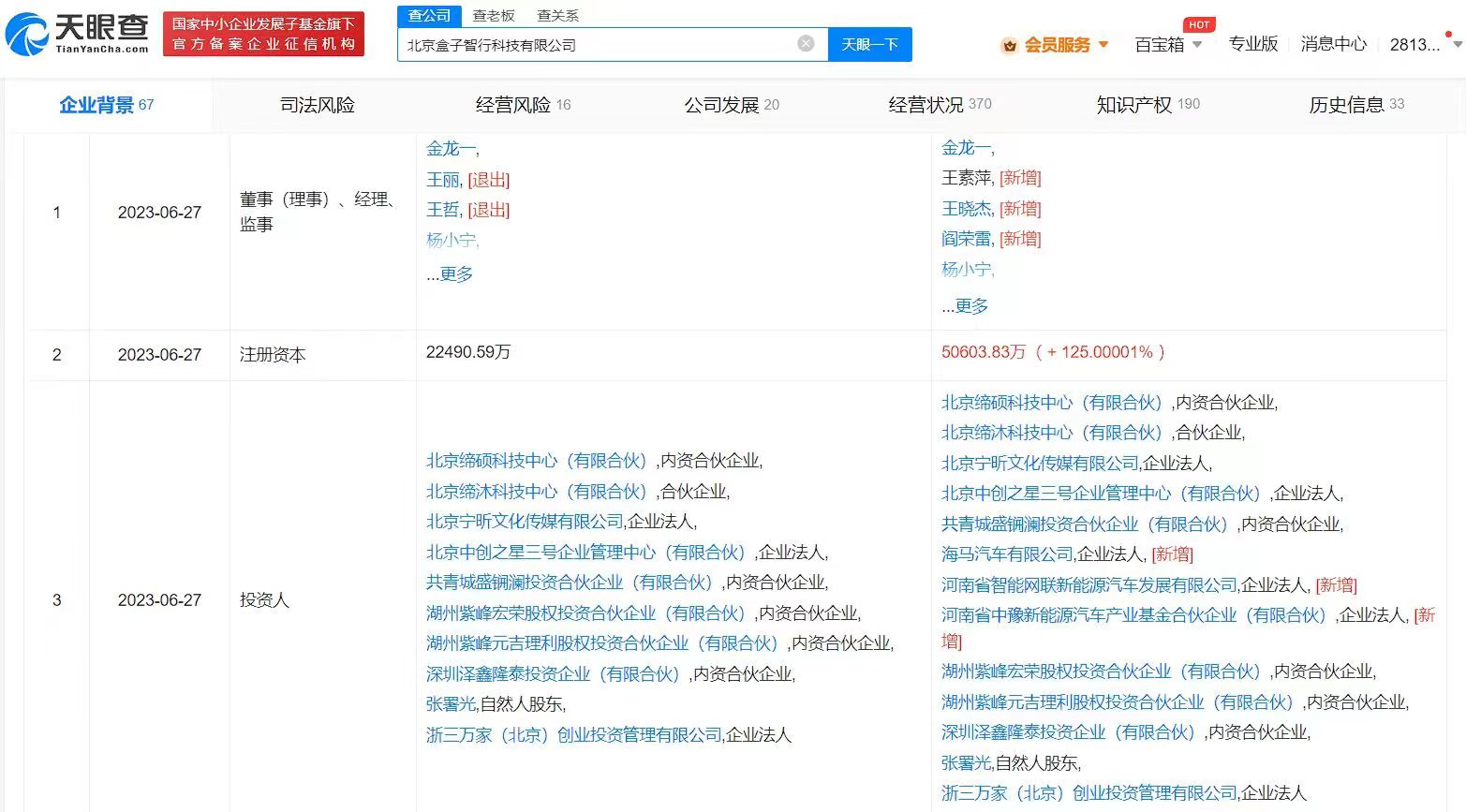
Task: Open 北京宁昕文化传媒有限公司 in the after-change list
Action: pos(1040,463)
